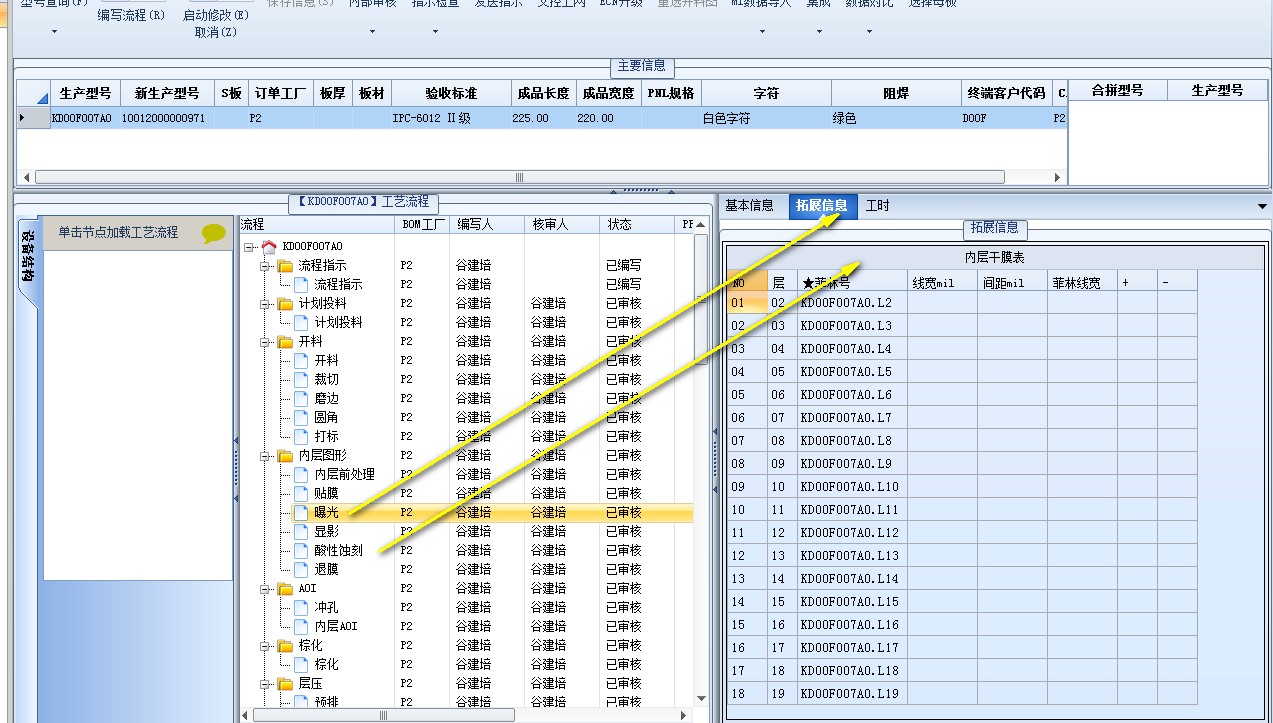
Task: Click the yellow speech bubble hint icon
Action: [x=213, y=233]
